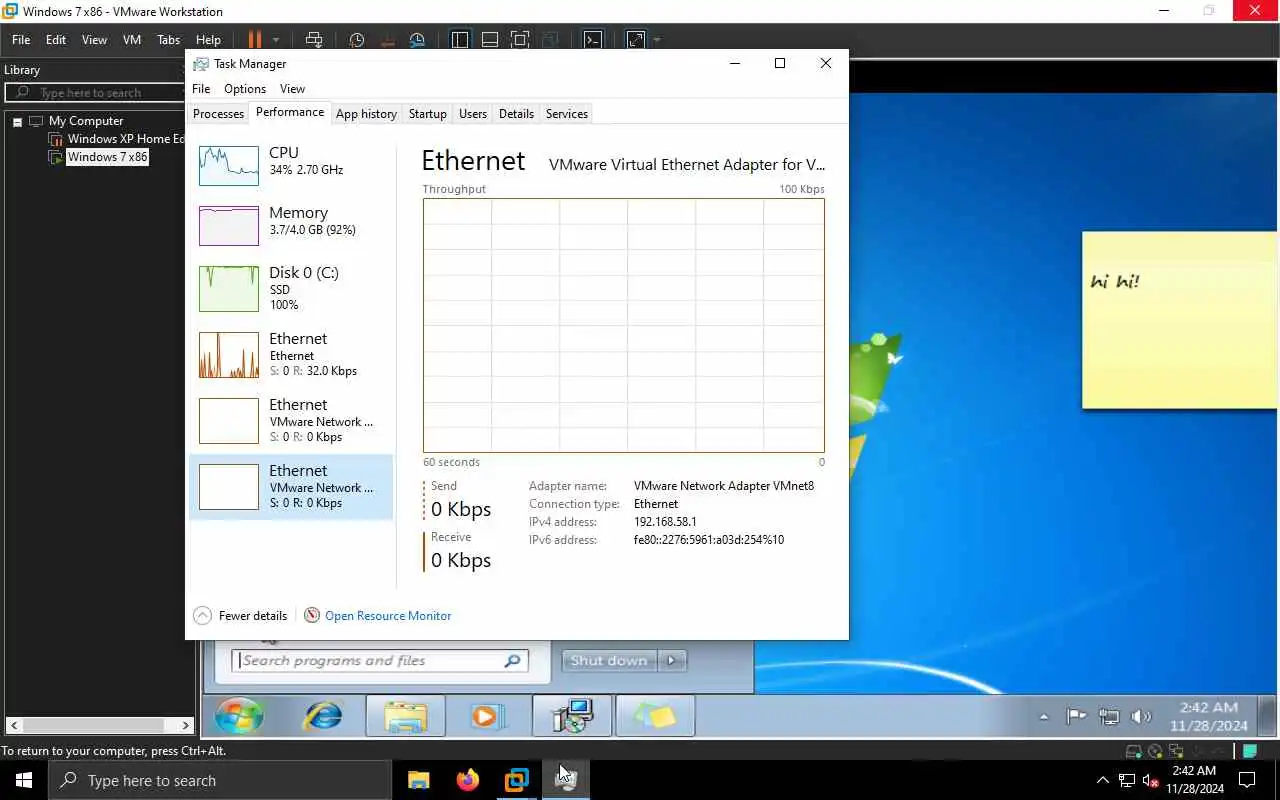Open Internet Explorer from Windows 7 taskbar
1280x800 pixels.
(322, 716)
